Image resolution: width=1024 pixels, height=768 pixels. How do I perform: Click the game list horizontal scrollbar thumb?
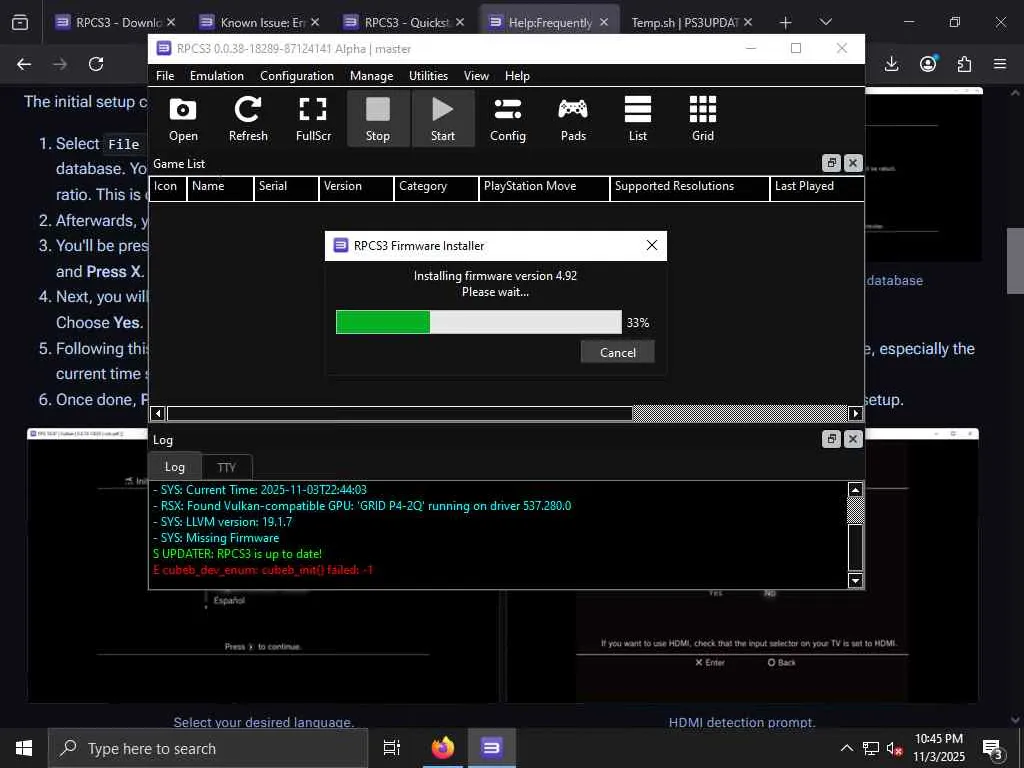point(400,413)
